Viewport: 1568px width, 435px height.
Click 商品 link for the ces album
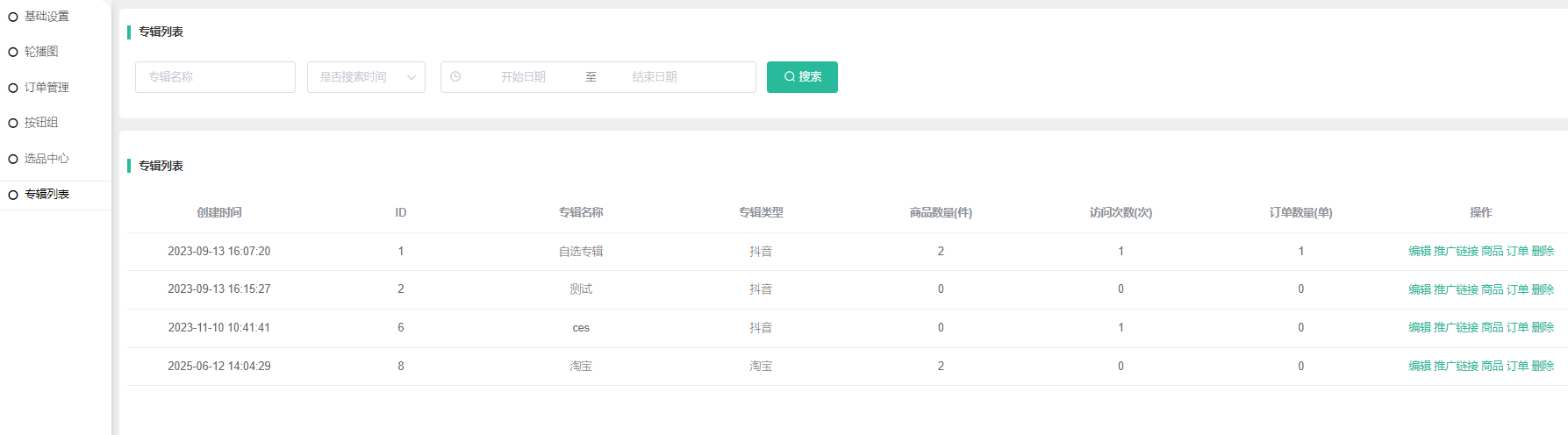(x=1492, y=328)
